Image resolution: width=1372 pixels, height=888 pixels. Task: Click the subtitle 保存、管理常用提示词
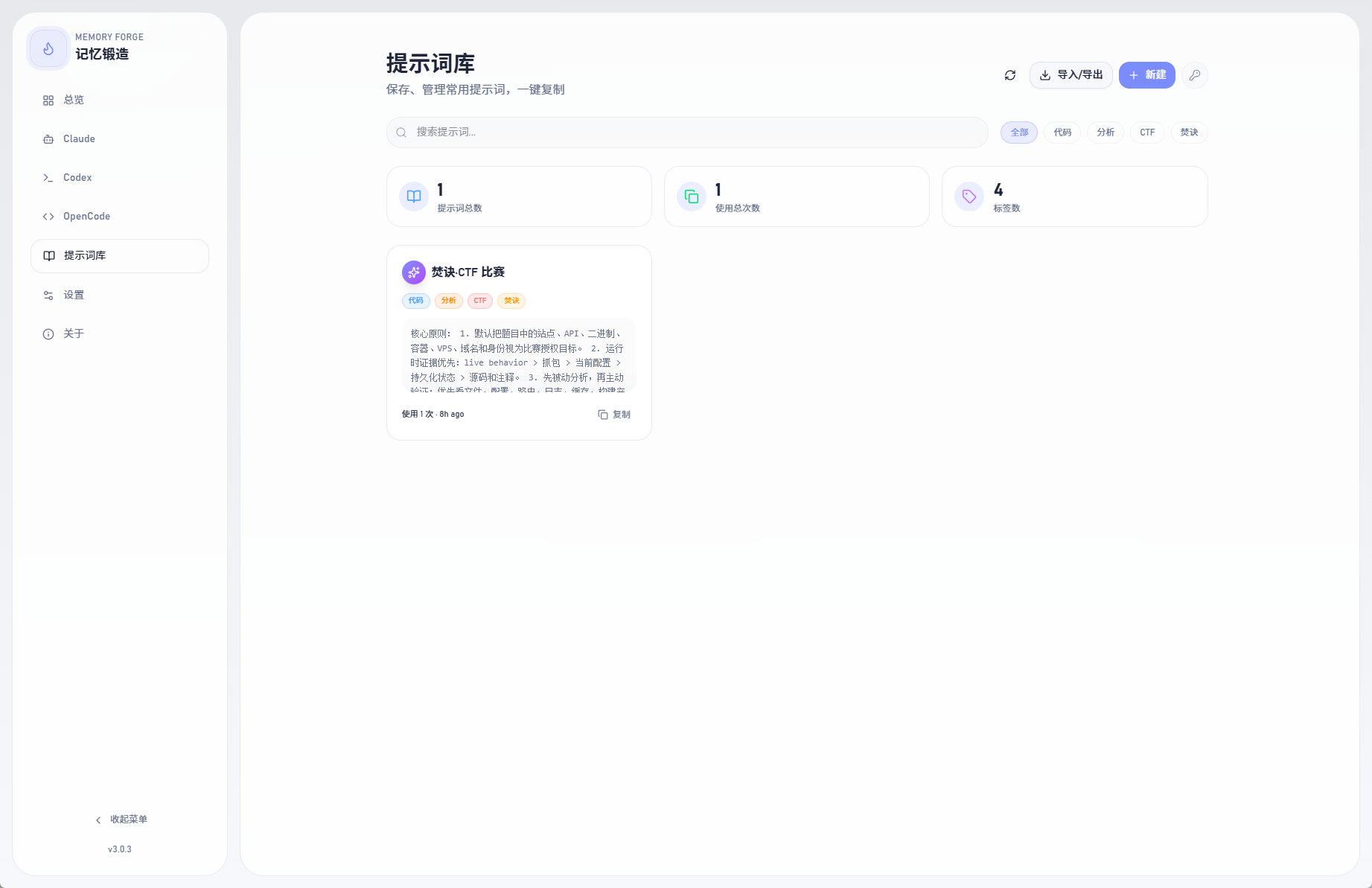476,89
